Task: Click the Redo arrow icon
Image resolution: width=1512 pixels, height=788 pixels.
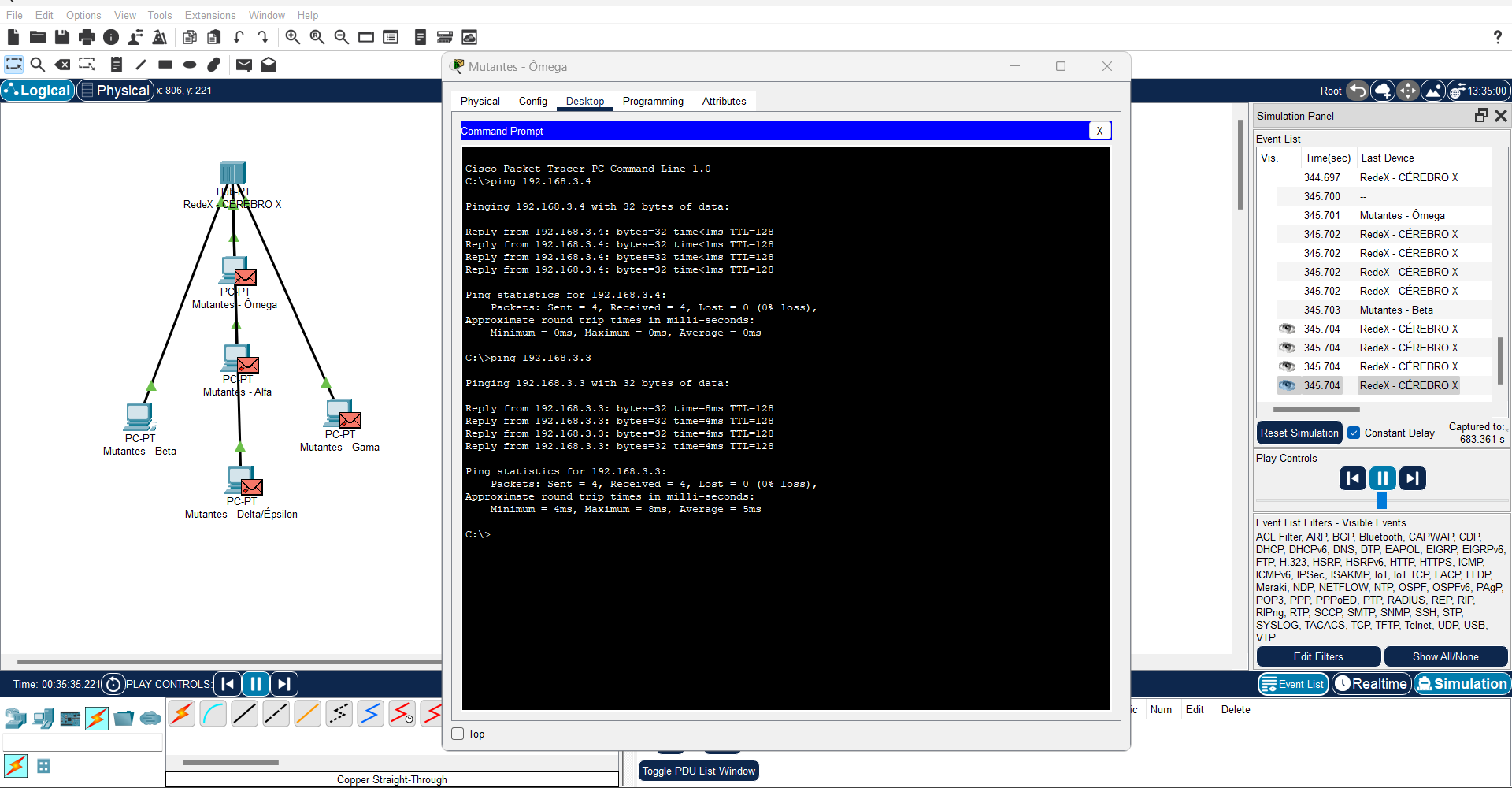Action: (x=263, y=37)
